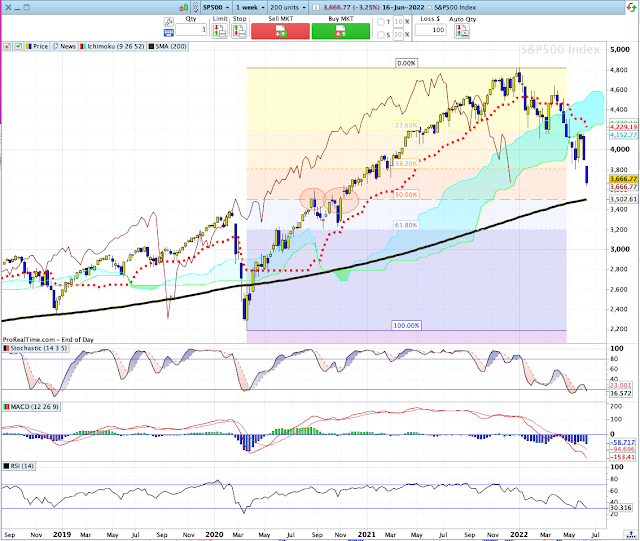
Task: Click the T percentage value field
Action: pyautogui.click(x=398, y=22)
